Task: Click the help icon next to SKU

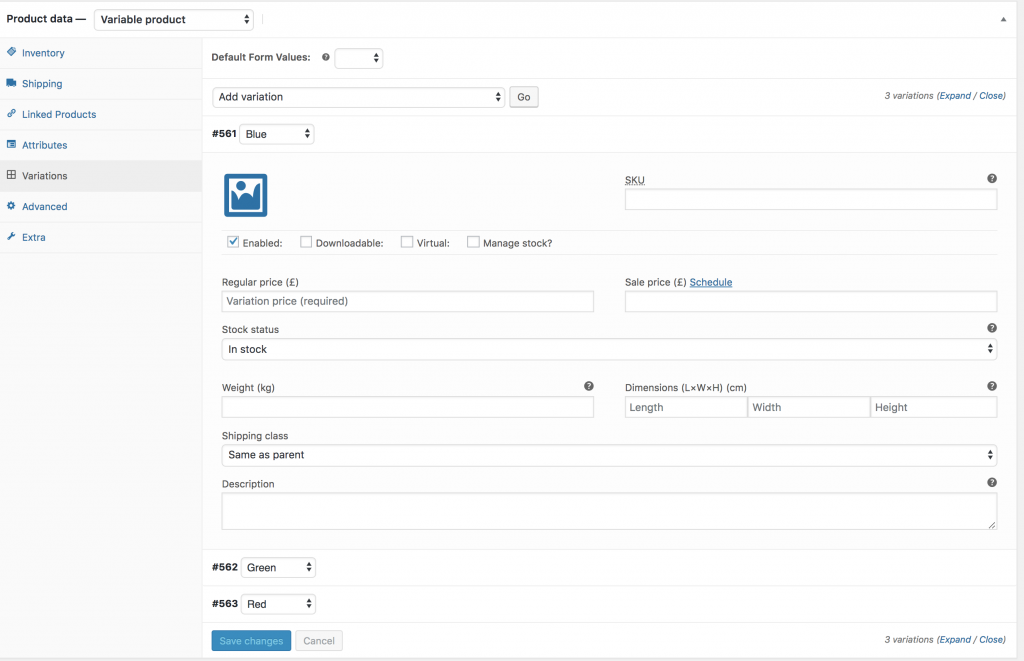Action: [992, 179]
